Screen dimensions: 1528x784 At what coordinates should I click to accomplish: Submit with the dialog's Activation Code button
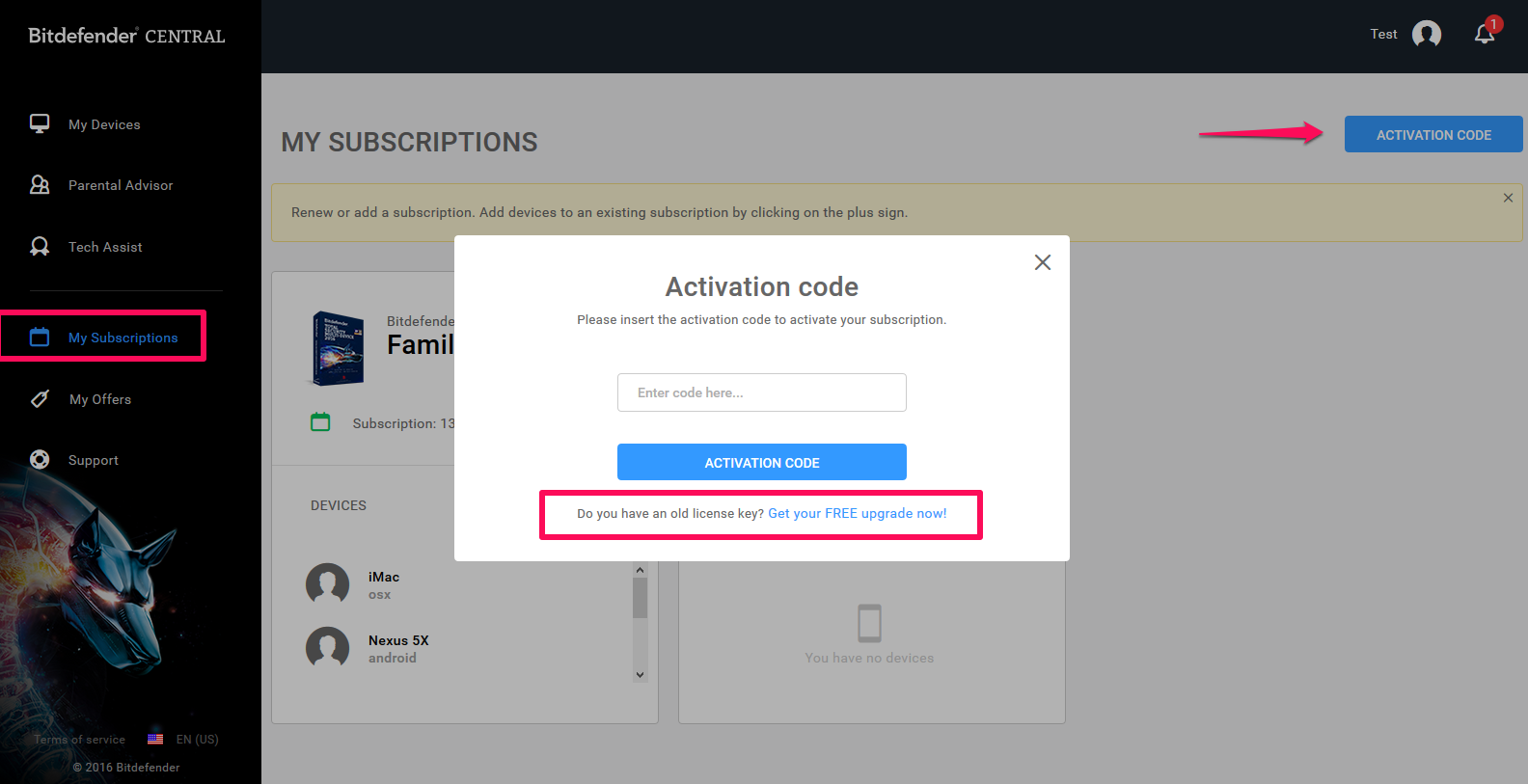(x=762, y=462)
